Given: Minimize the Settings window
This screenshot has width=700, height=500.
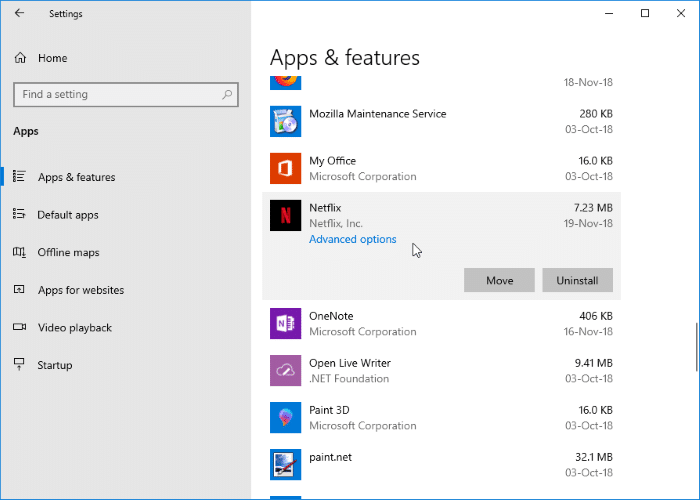Looking at the screenshot, I should point(609,13).
